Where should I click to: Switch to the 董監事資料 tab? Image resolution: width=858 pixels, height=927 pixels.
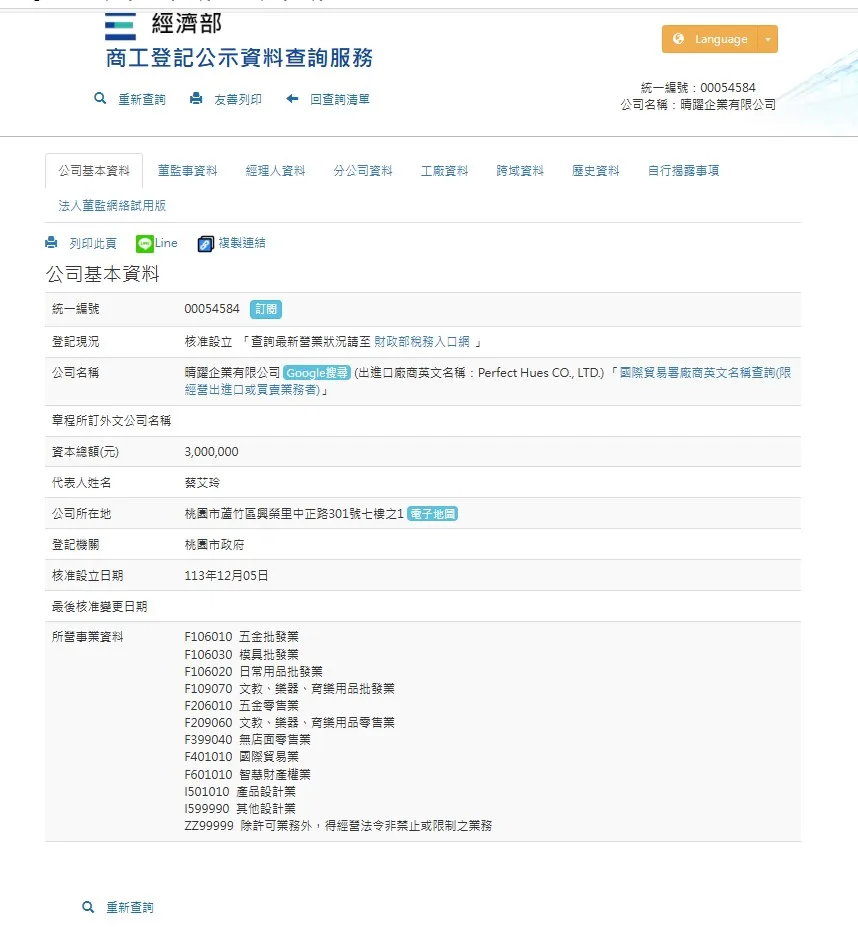pos(187,171)
